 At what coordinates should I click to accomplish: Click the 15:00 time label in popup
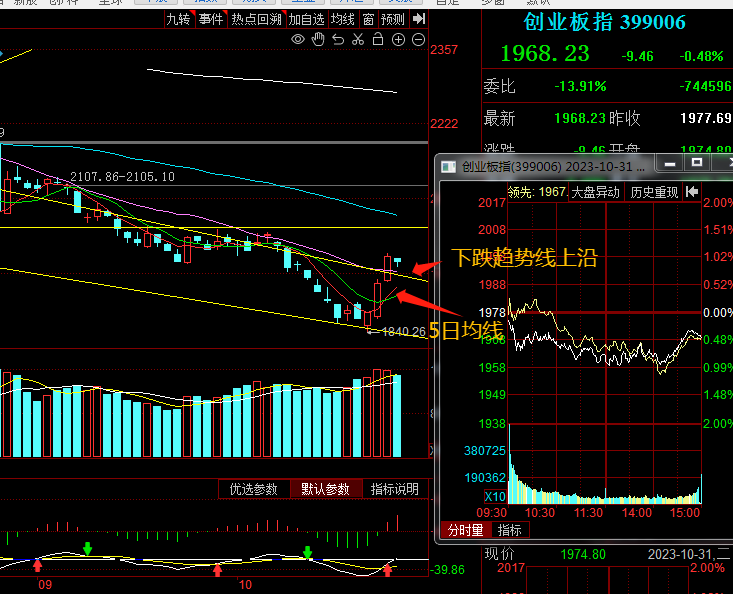pos(685,513)
